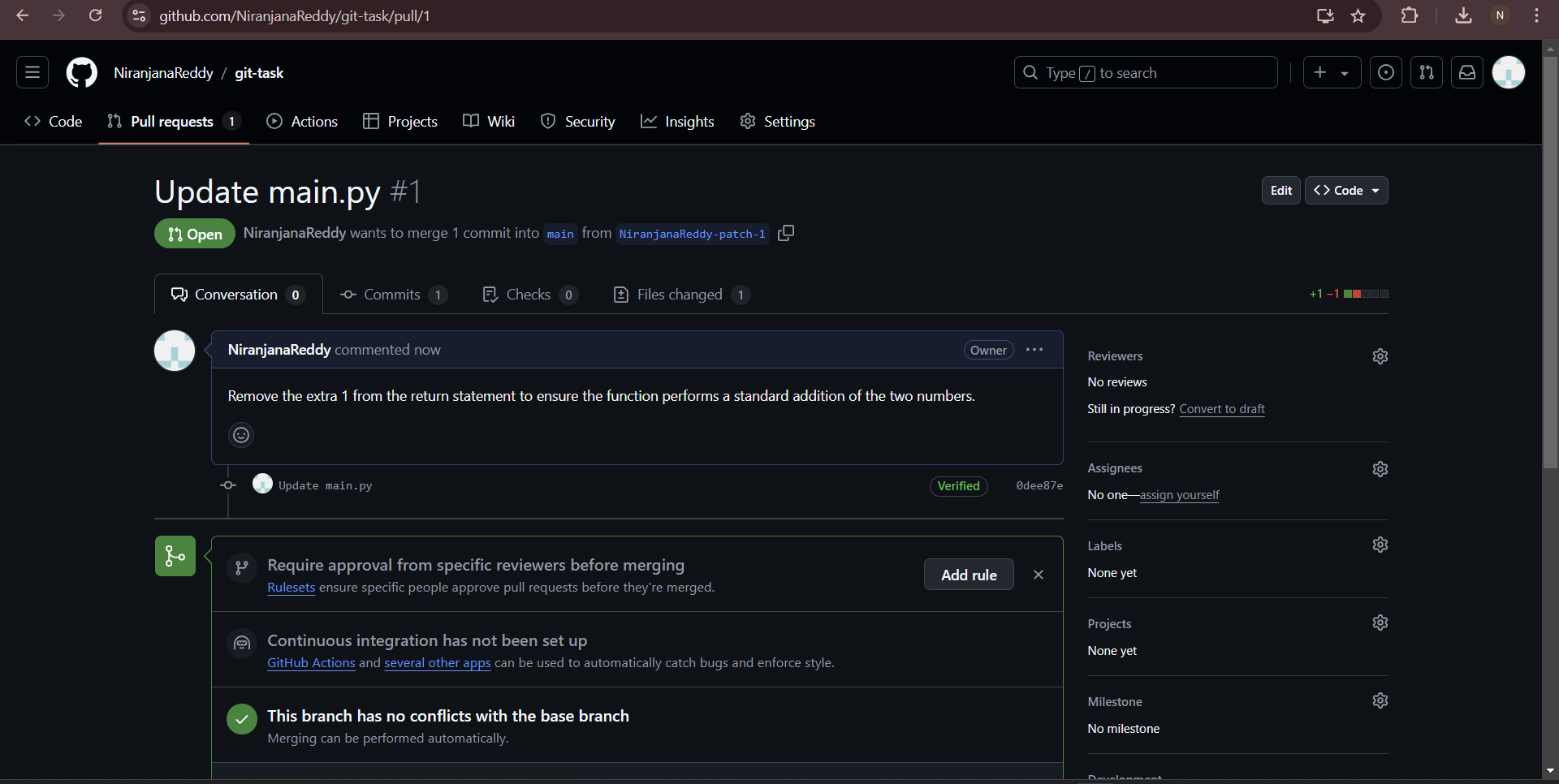Image resolution: width=1559 pixels, height=784 pixels.
Task: Go to GitHub homepage via Octocat logo
Action: tap(81, 72)
